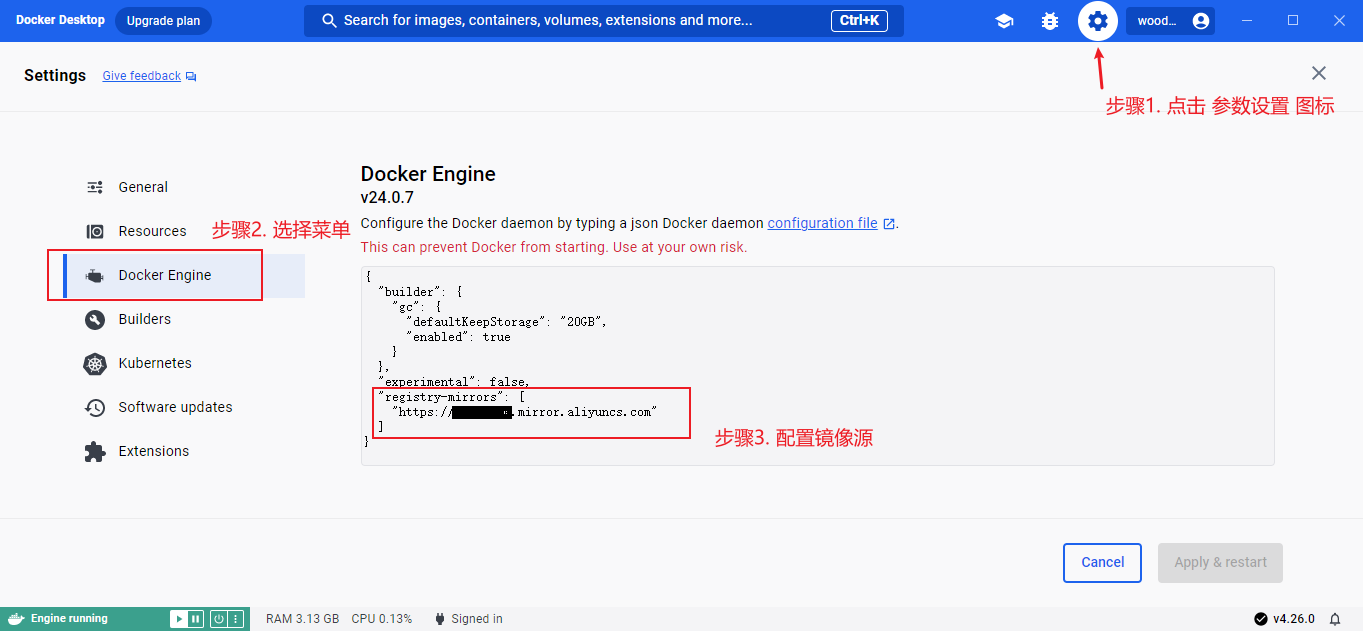The width and height of the screenshot is (1363, 631).
Task: Click the plug icon beside Signed in
Action: pyautogui.click(x=439, y=619)
